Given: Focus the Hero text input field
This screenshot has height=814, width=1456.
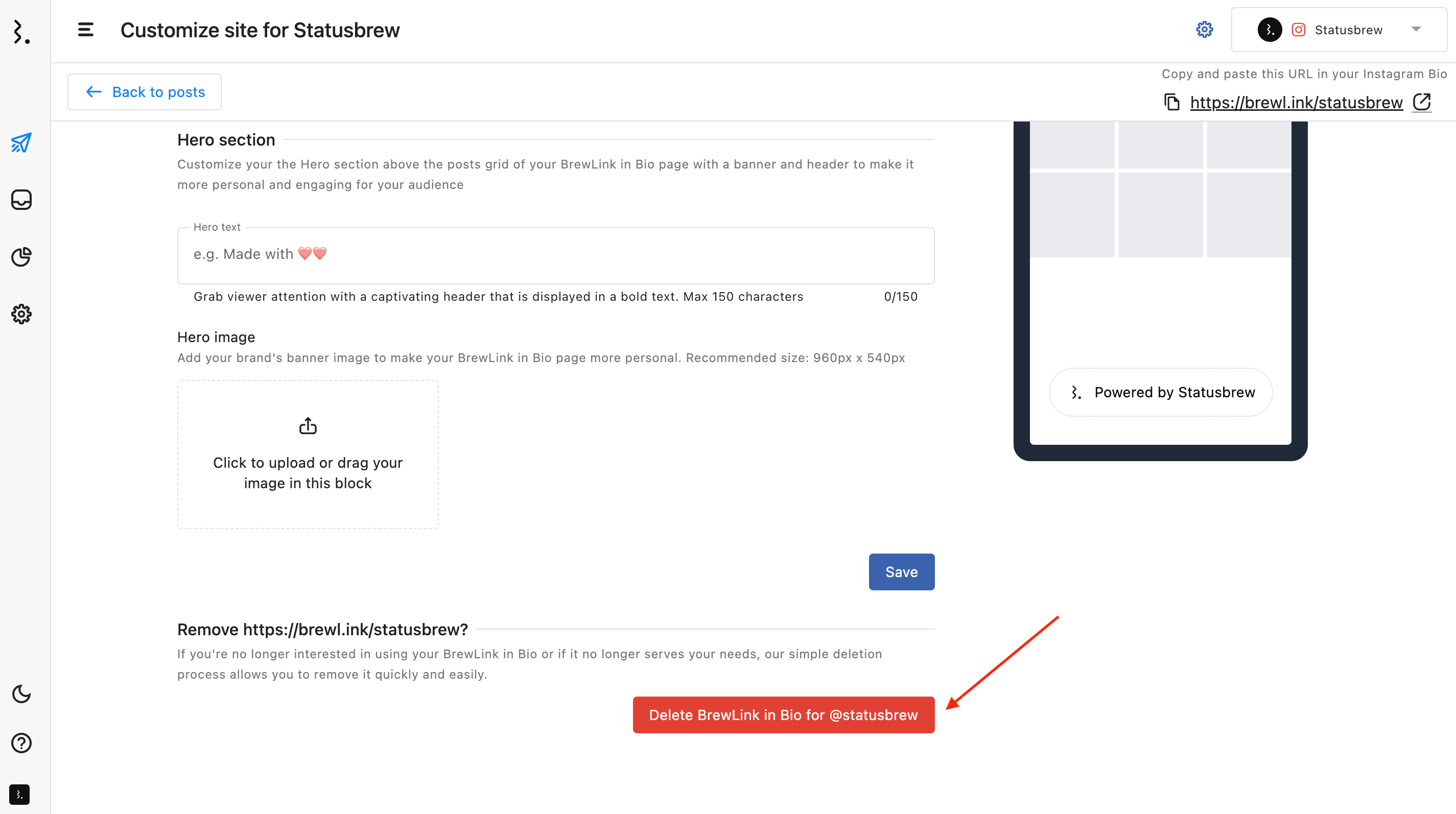Looking at the screenshot, I should tap(556, 255).
